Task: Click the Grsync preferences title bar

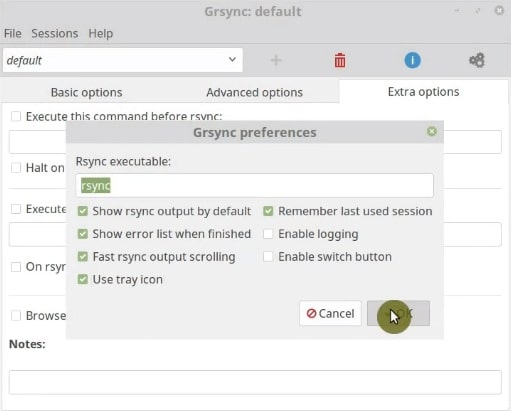Action: point(255,132)
